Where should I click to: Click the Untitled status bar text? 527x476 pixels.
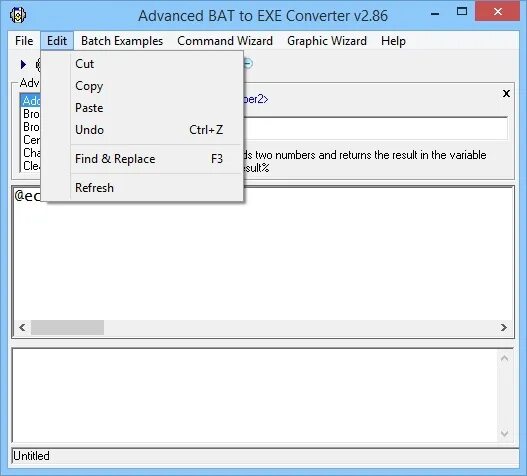[31, 456]
